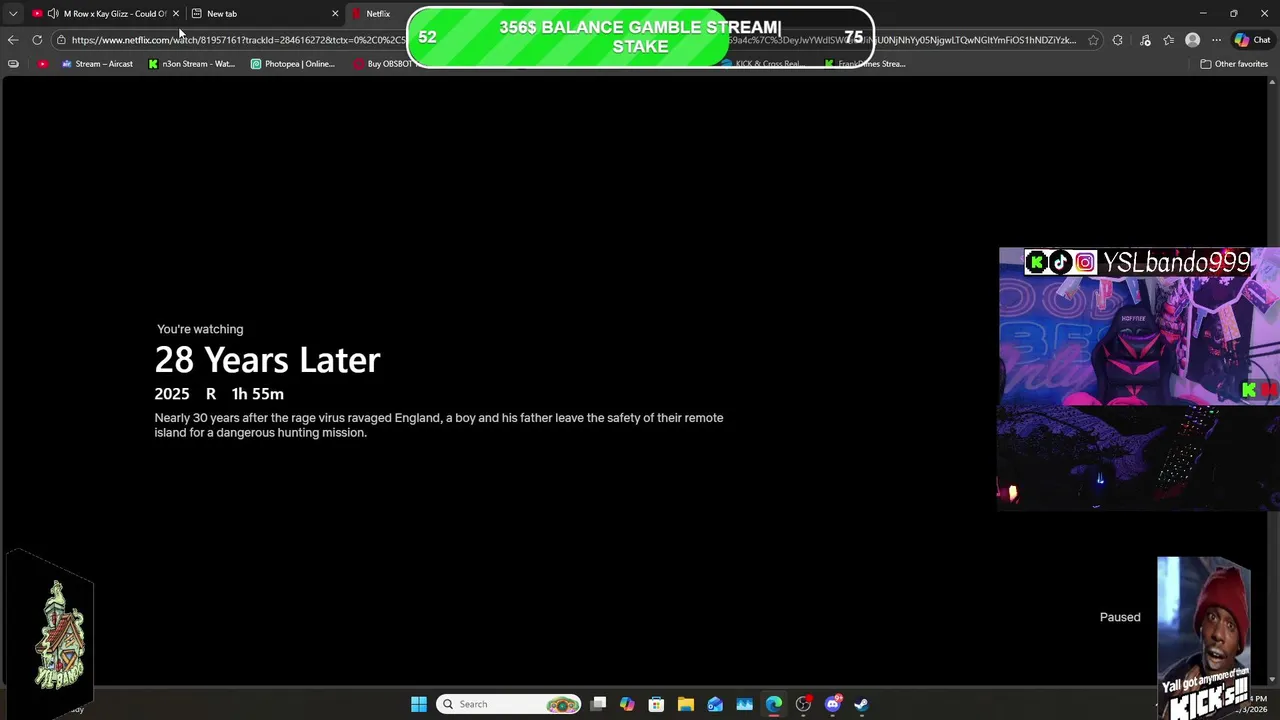Viewport: 1280px width, 720px height.
Task: Launch Copilot from the taskbar
Action: click(627, 704)
